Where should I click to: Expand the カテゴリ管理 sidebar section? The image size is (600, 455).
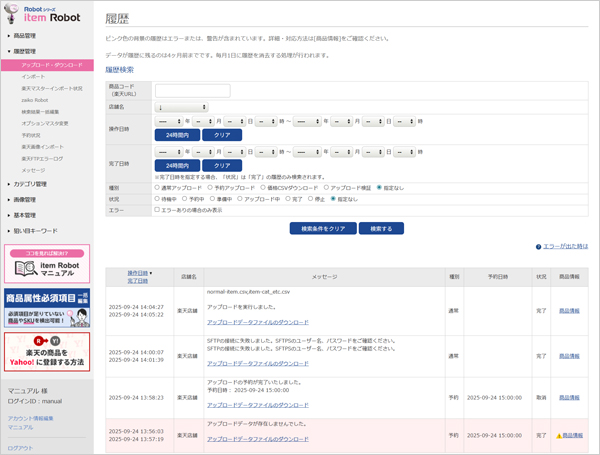click(30, 184)
